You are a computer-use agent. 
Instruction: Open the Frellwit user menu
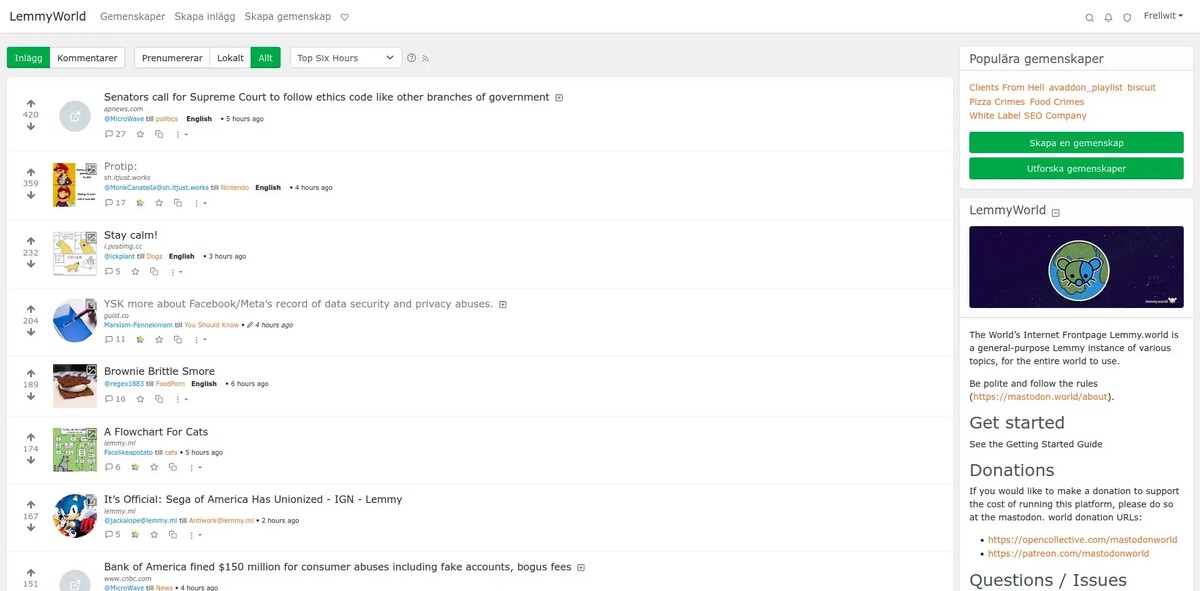pos(1164,16)
